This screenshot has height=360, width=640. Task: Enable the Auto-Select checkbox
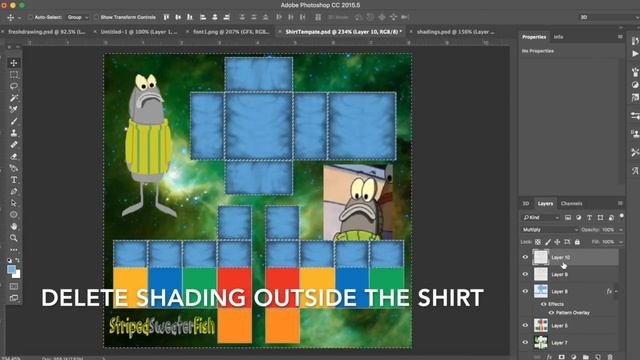[30, 17]
